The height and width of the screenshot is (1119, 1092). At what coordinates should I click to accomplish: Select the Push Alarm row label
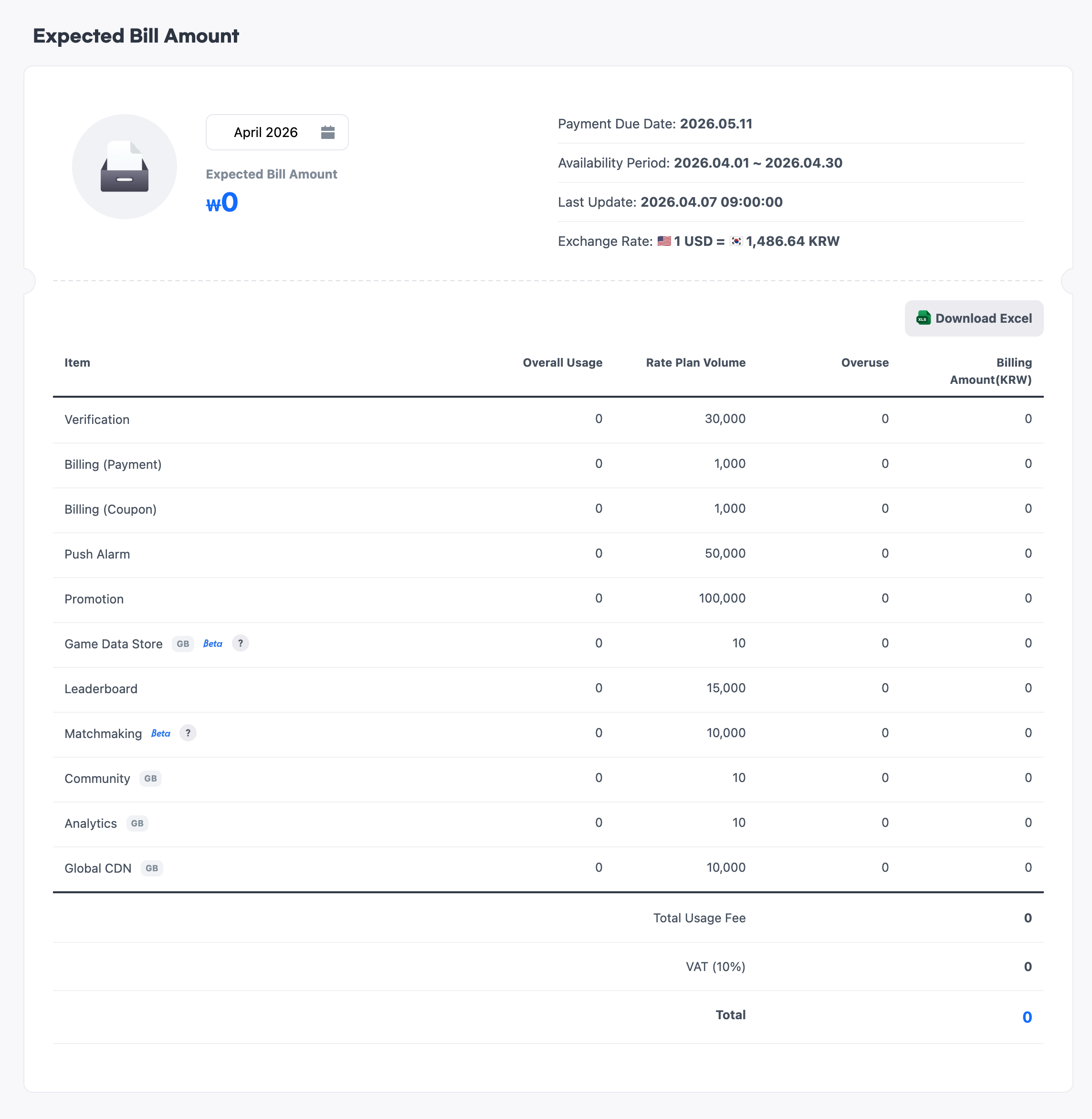tap(97, 554)
